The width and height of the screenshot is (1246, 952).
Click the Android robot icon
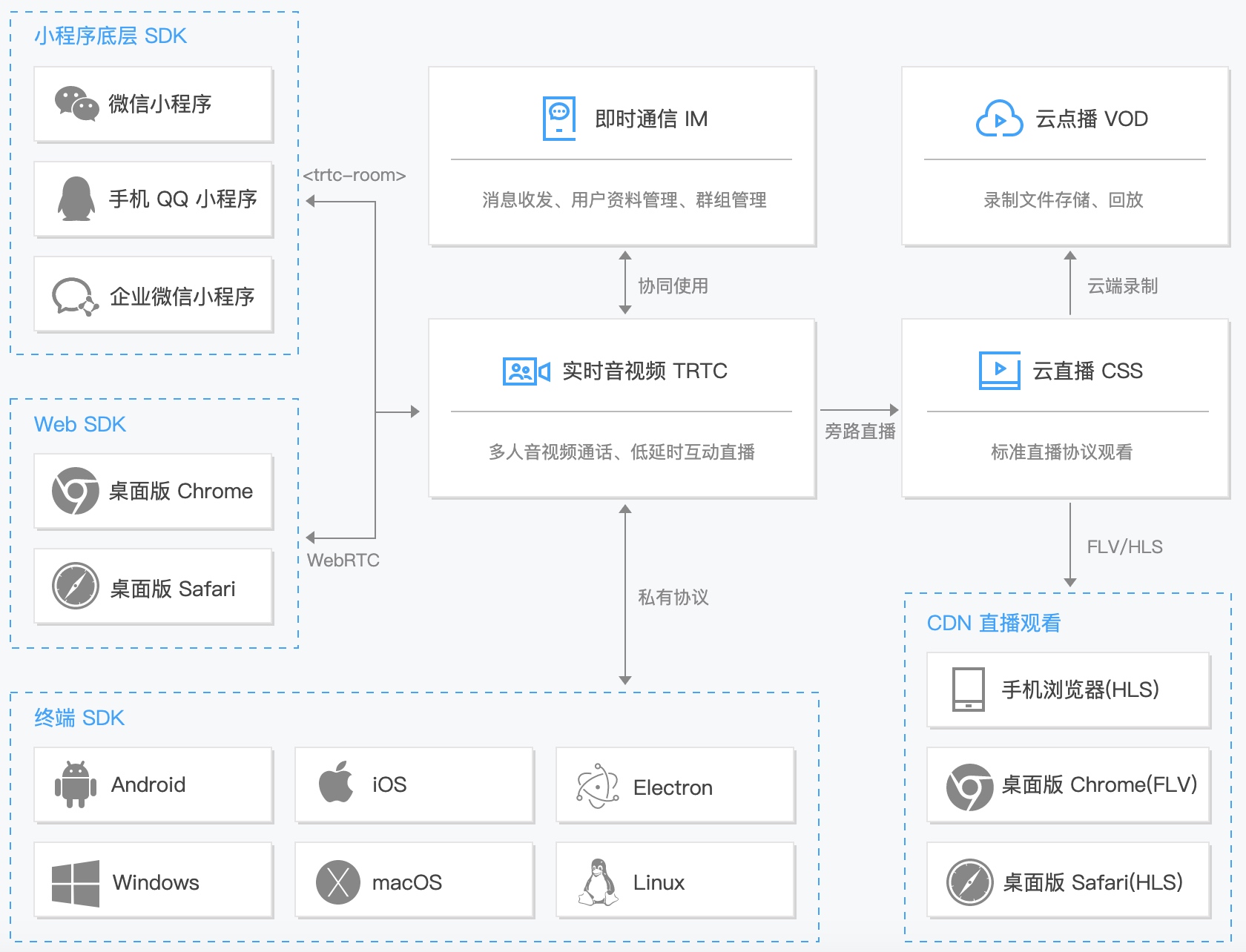(x=76, y=784)
